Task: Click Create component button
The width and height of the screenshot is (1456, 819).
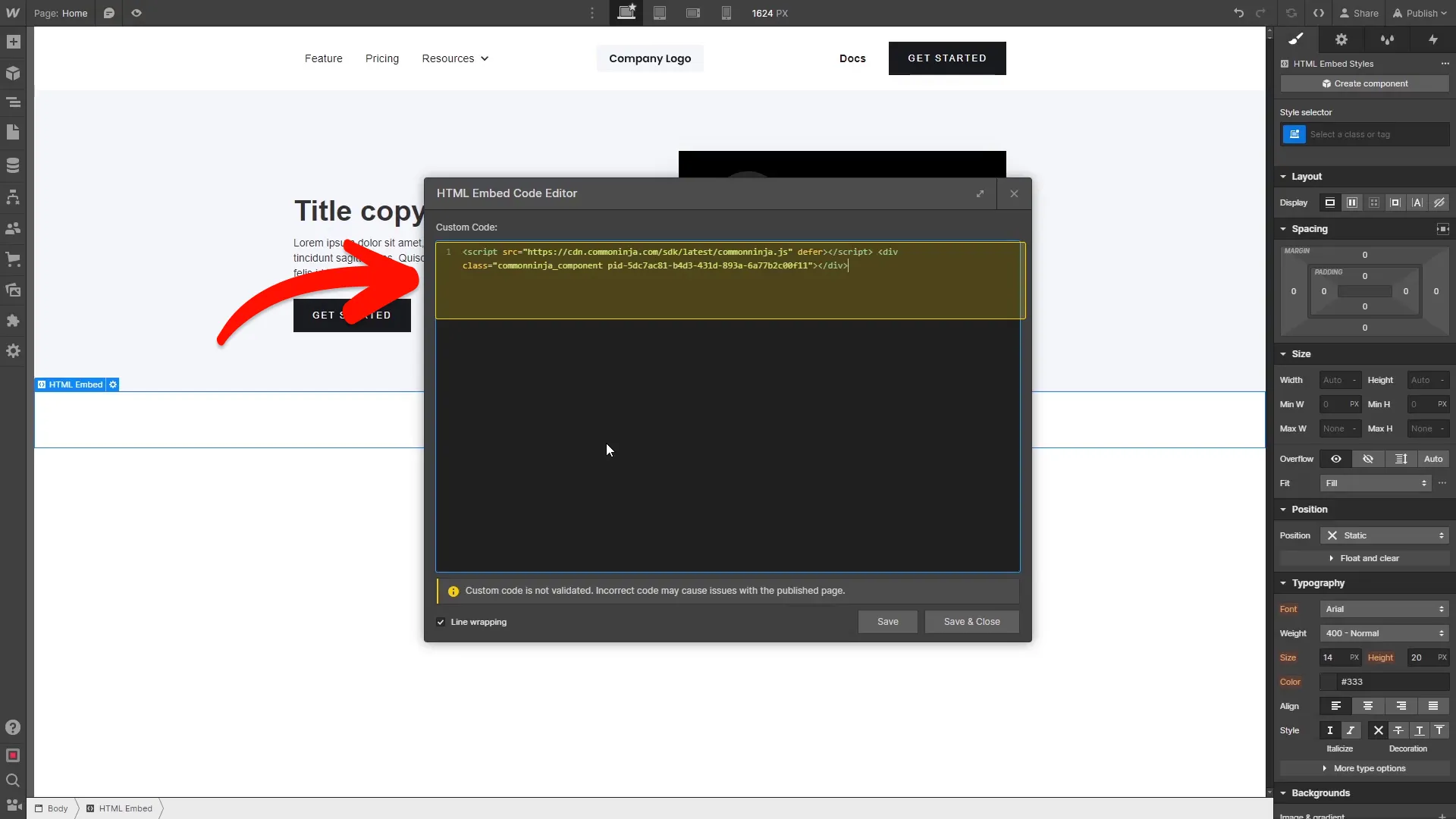Action: [1365, 83]
